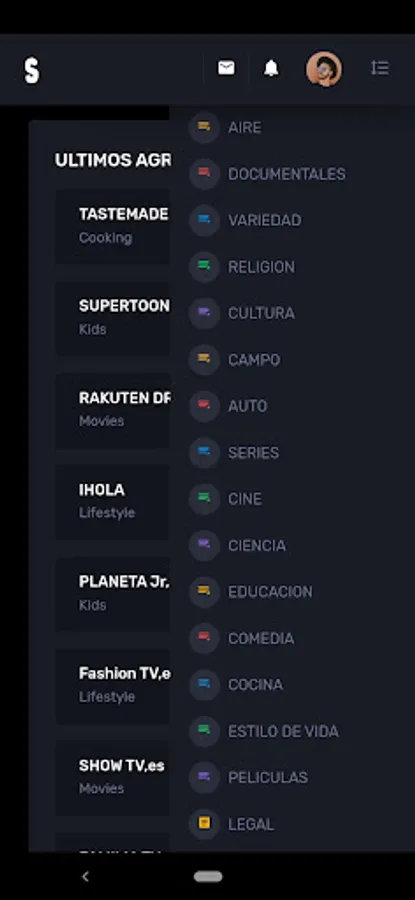Open the RELIGION category
The height and width of the screenshot is (900, 415).
(x=261, y=267)
